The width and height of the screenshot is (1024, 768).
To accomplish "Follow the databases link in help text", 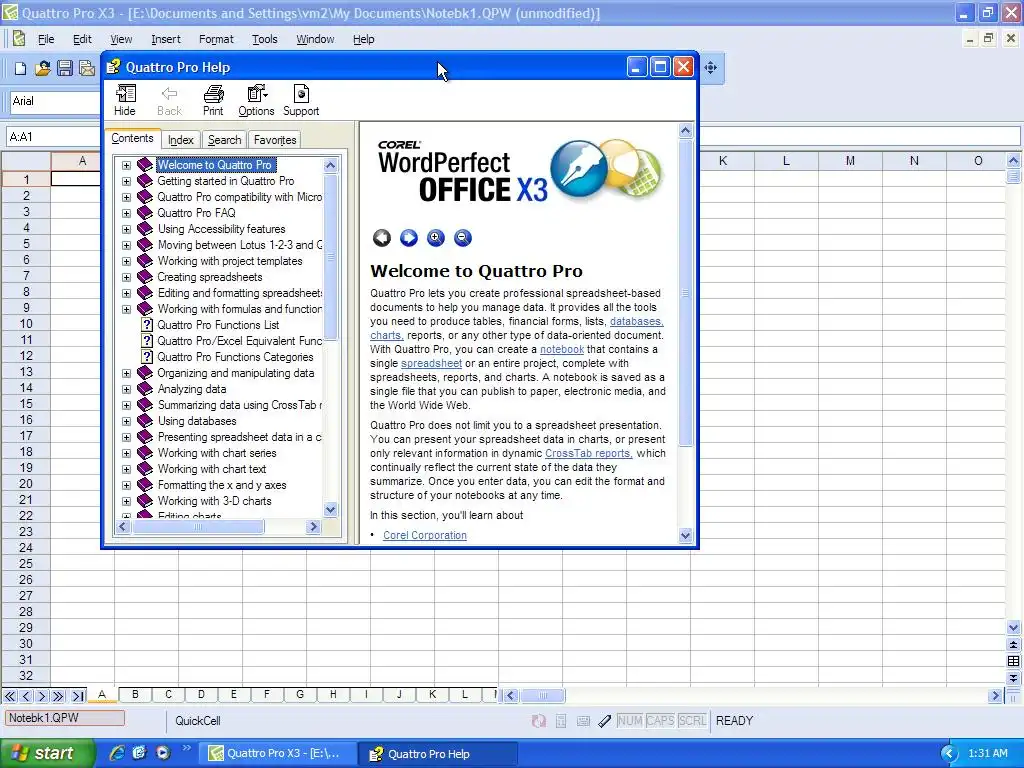I will [636, 321].
